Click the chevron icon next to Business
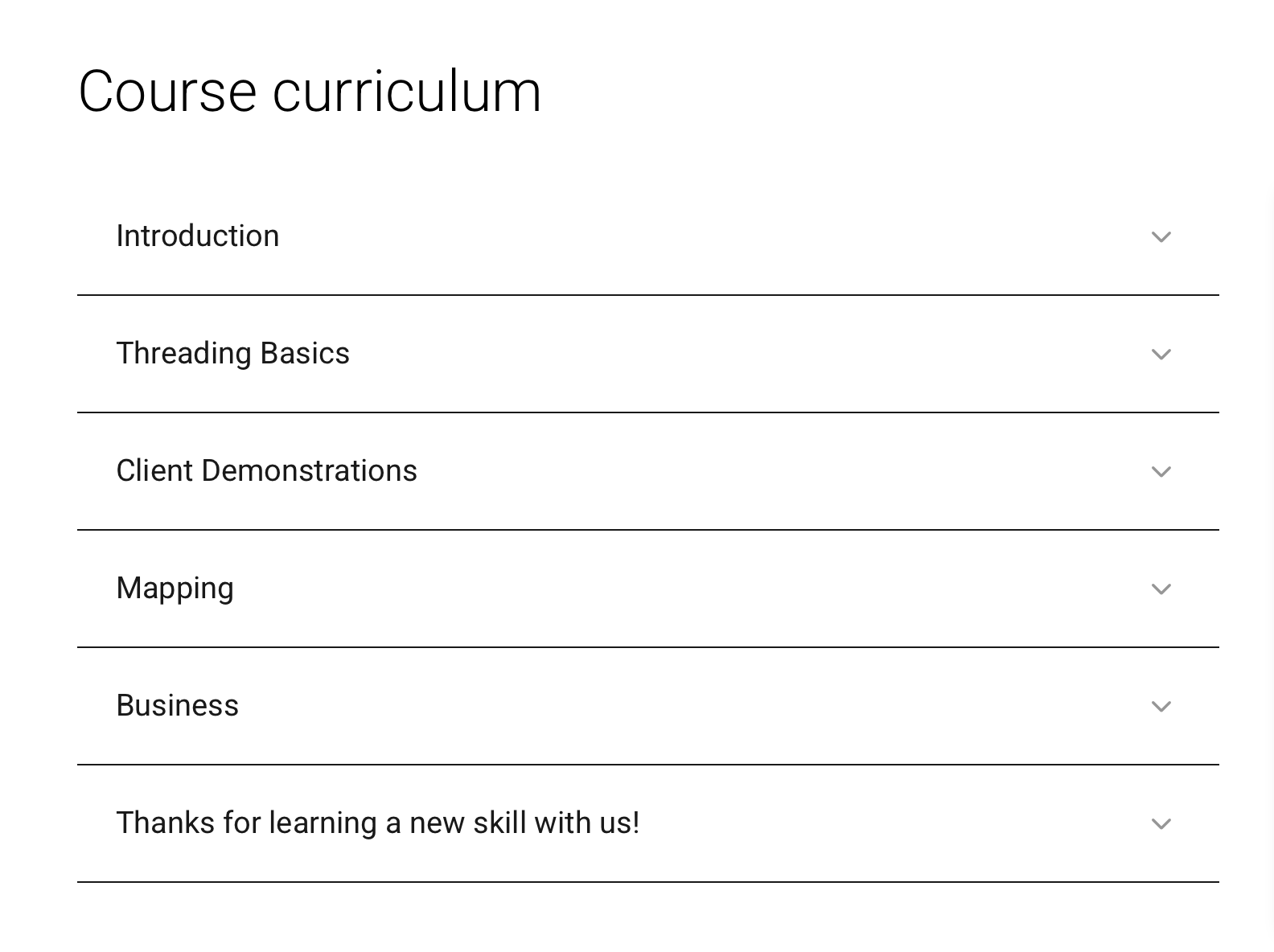Viewport: 1274px width, 952px height. 1161,707
